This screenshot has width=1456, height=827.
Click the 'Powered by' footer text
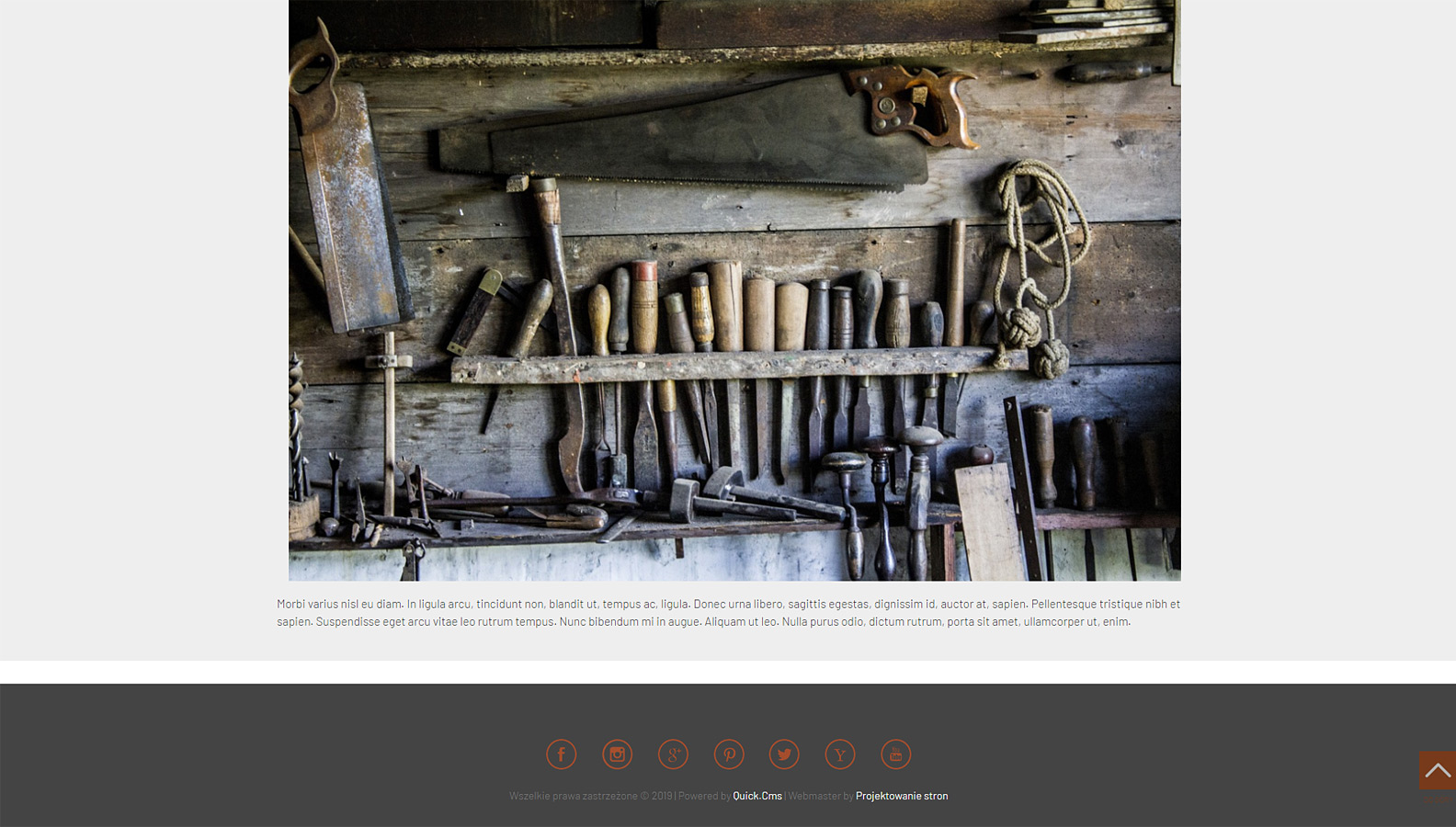coord(704,796)
